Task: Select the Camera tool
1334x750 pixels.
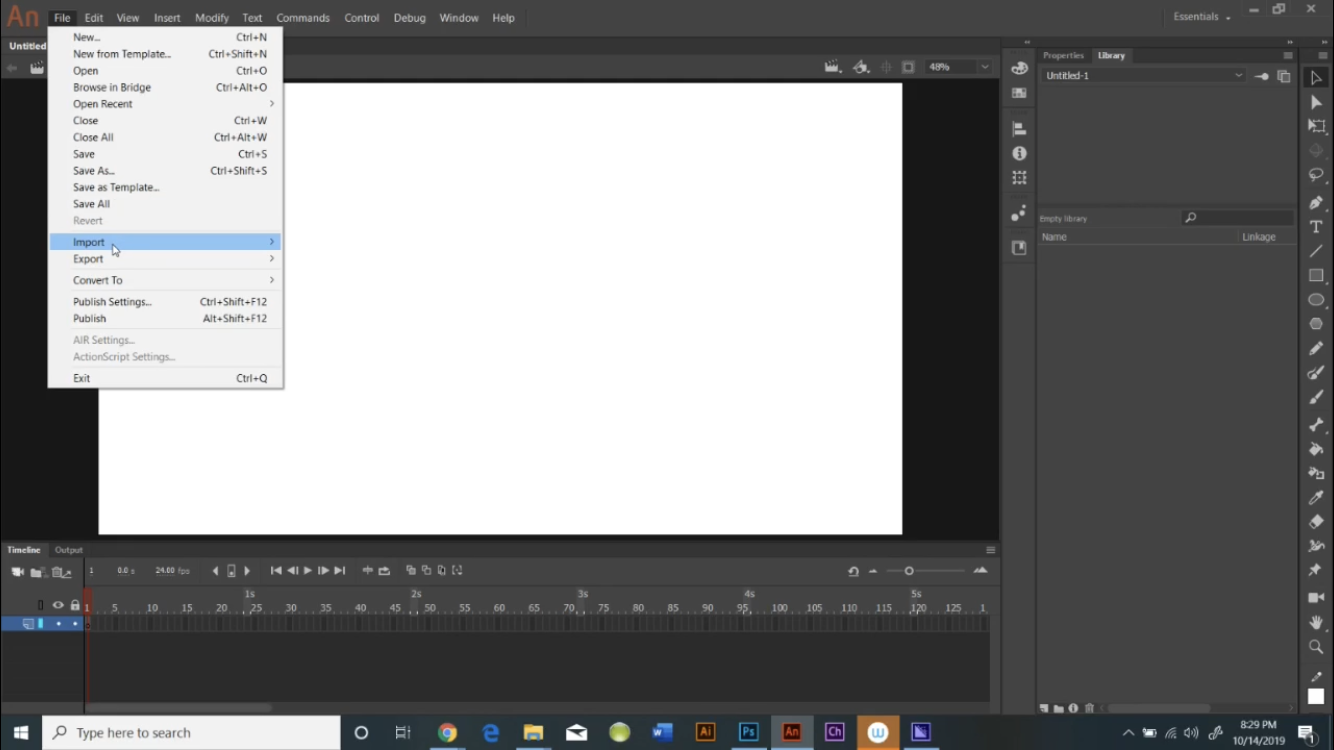Action: coord(1316,597)
